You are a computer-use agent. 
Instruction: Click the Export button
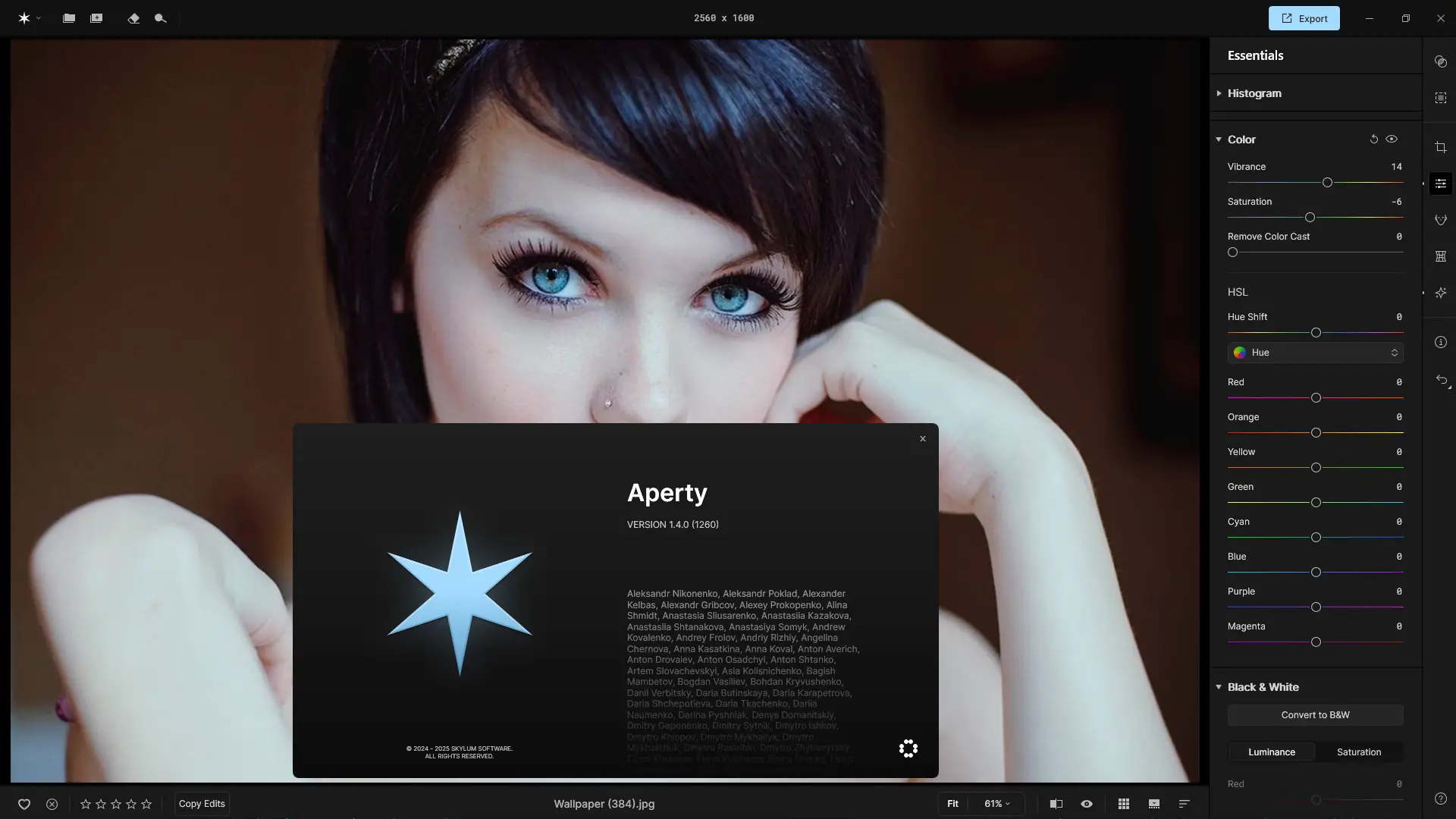click(x=1304, y=18)
